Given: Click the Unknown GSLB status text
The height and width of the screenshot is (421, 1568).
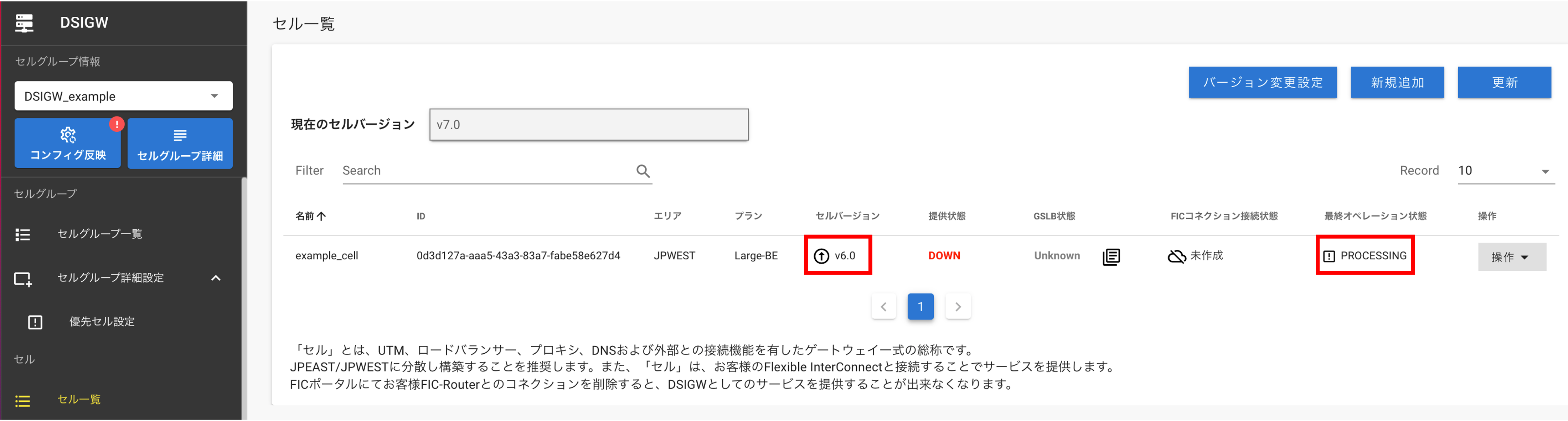Looking at the screenshot, I should click(x=1057, y=256).
